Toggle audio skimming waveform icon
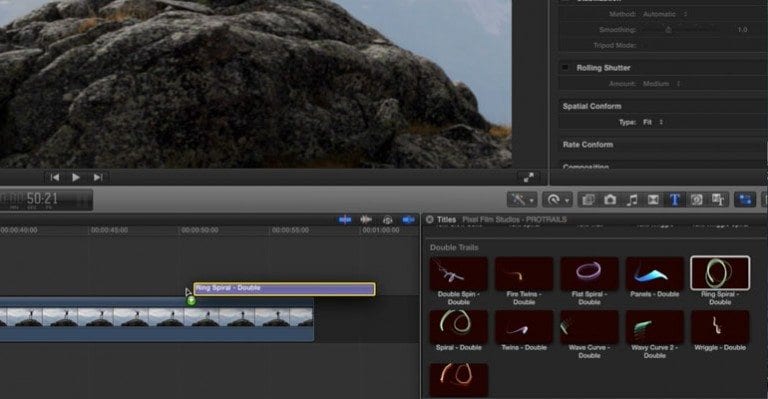The image size is (768, 399). point(366,220)
